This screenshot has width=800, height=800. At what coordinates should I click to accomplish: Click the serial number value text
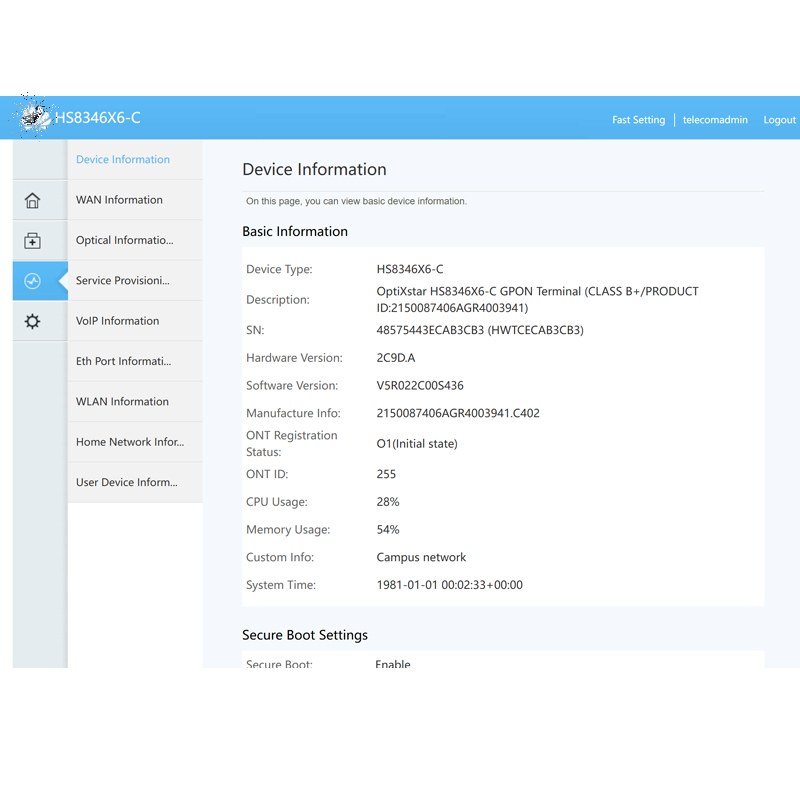tap(479, 330)
